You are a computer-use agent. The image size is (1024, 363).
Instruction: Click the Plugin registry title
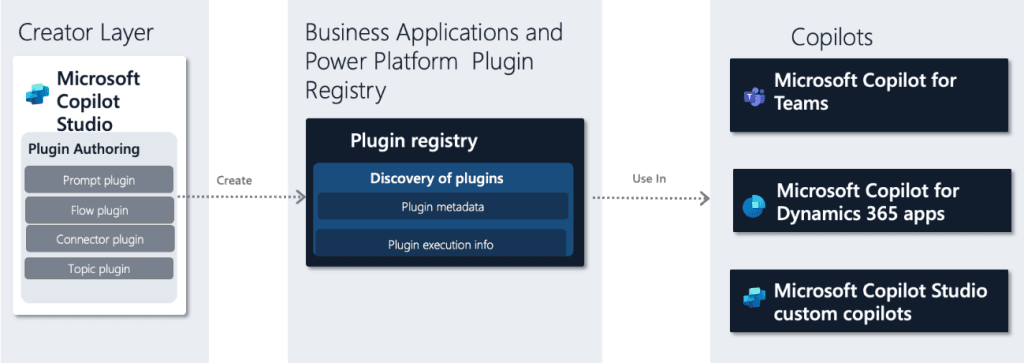coord(414,140)
